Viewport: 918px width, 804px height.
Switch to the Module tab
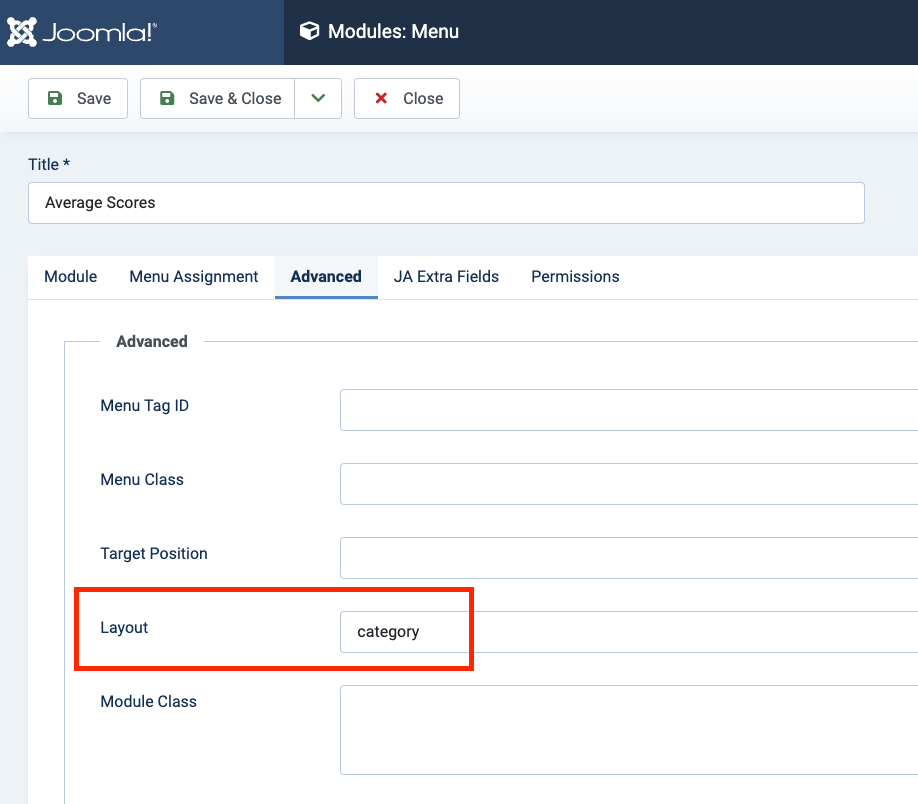tap(70, 277)
